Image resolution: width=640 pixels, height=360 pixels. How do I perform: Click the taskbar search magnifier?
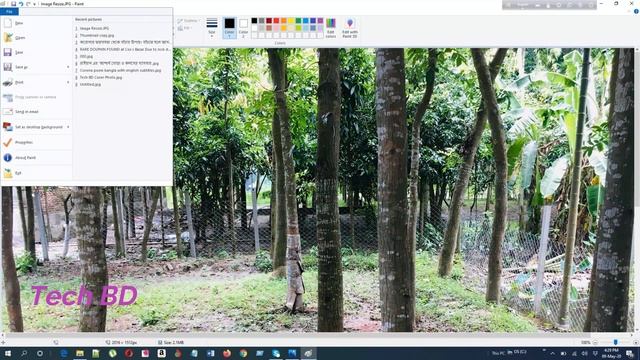tap(24, 353)
